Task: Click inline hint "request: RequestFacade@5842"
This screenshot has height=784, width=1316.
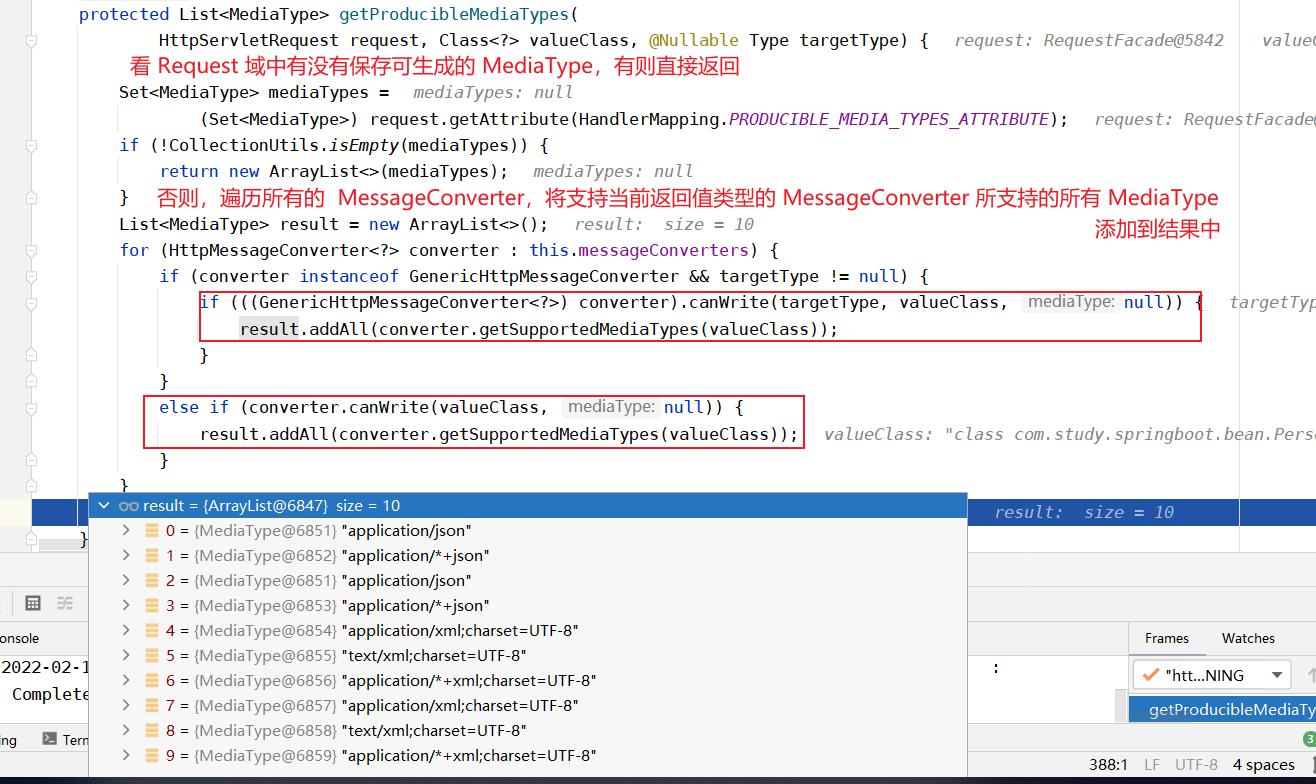Action: point(1089,41)
